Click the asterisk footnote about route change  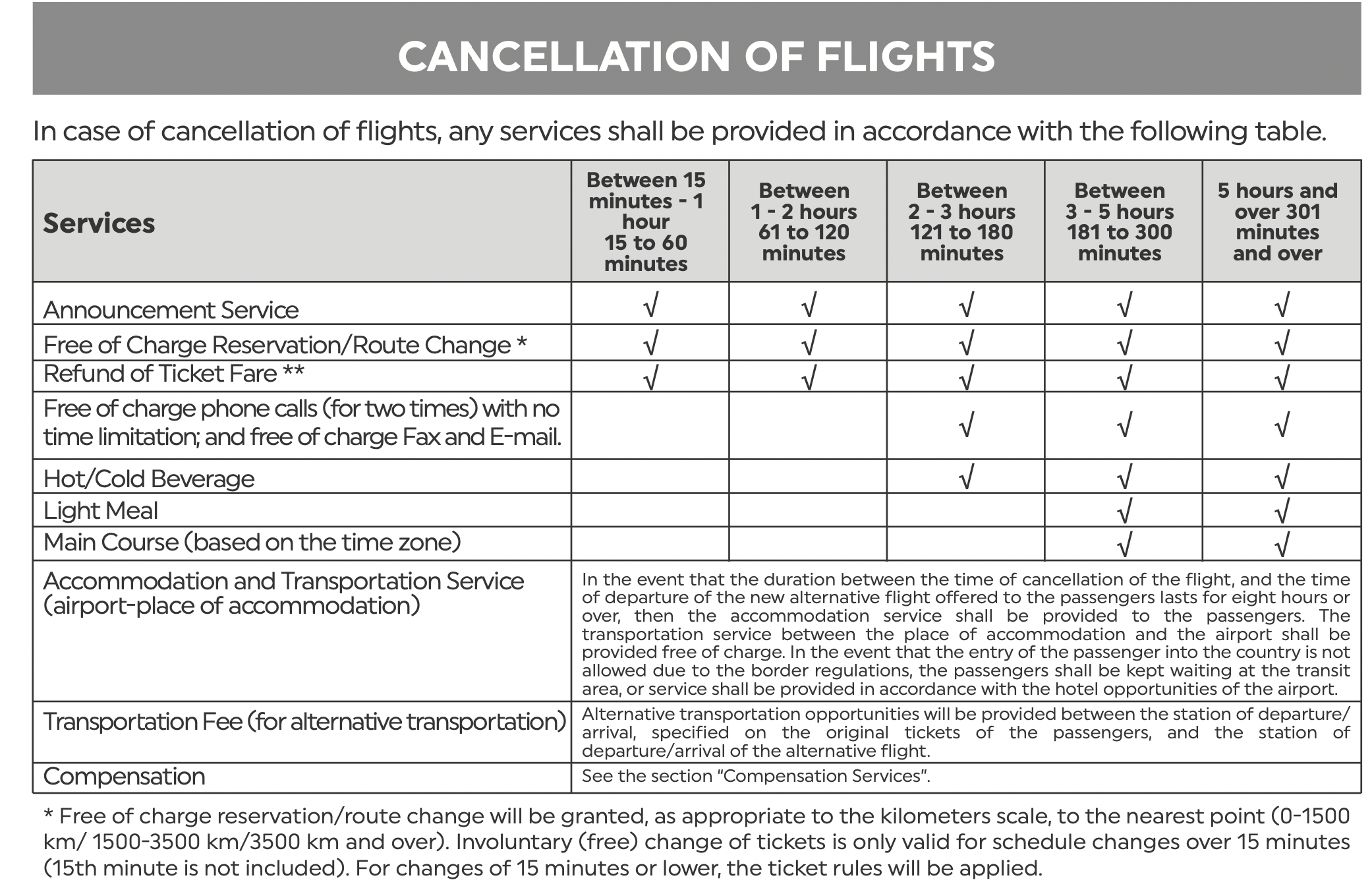[697, 842]
